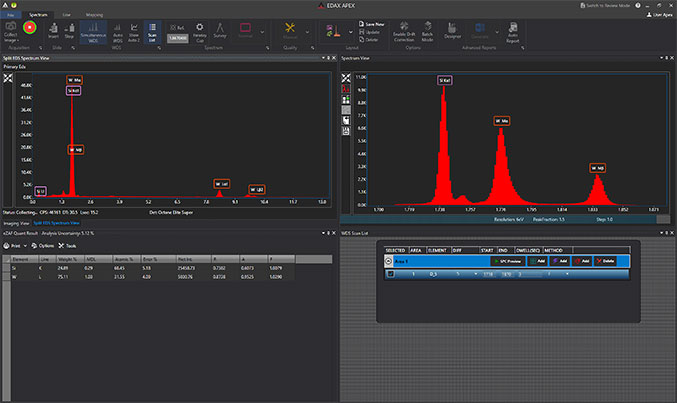This screenshot has height=403, width=677.
Task: Click the Insert slide icon
Action: coord(54,29)
